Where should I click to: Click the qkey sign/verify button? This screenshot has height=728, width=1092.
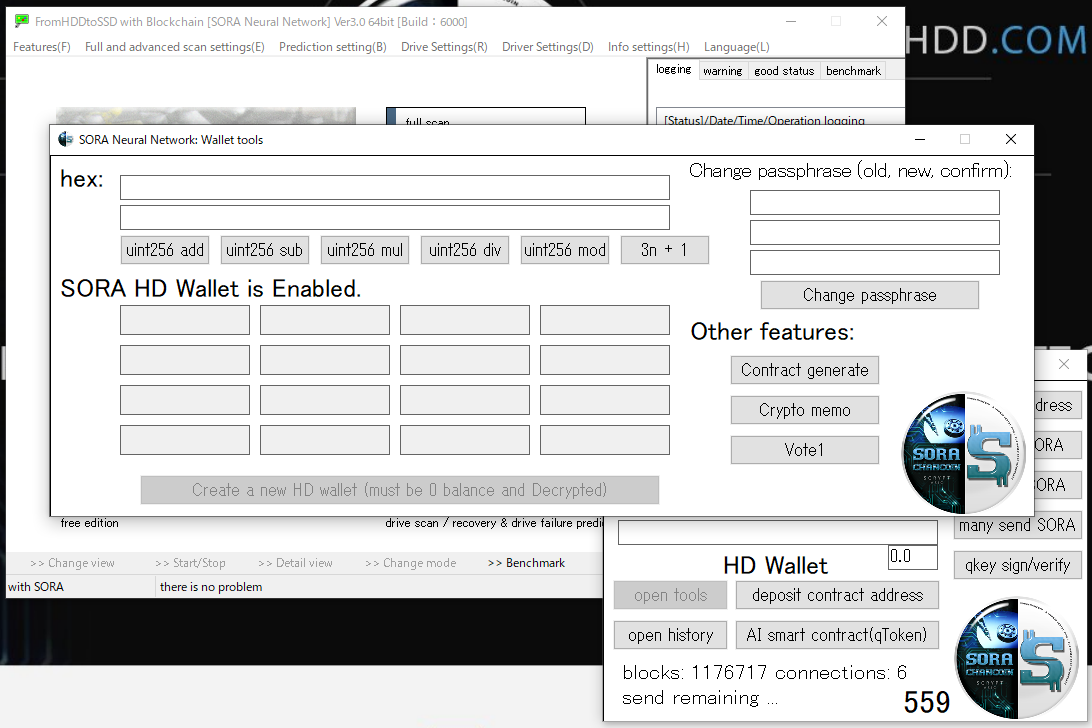[1017, 565]
